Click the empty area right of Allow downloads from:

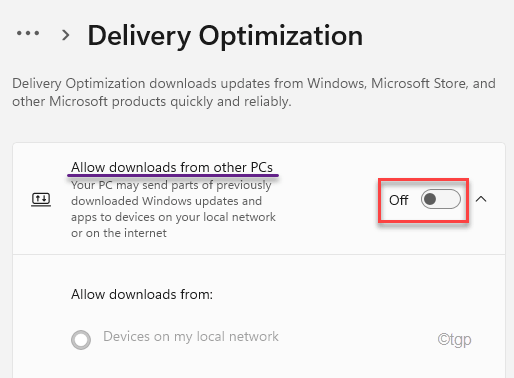tap(358, 294)
